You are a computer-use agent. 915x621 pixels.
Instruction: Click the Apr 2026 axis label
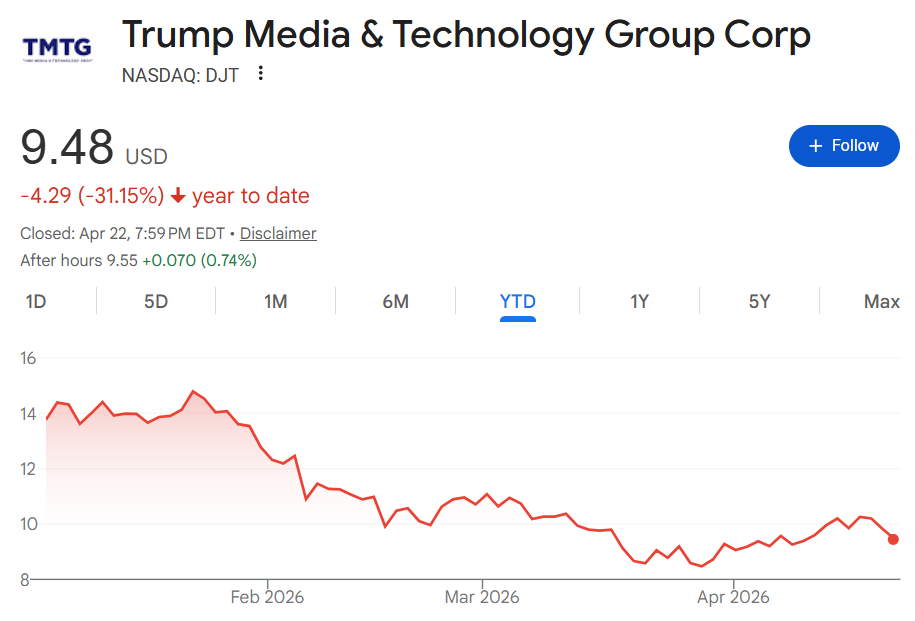(x=733, y=597)
